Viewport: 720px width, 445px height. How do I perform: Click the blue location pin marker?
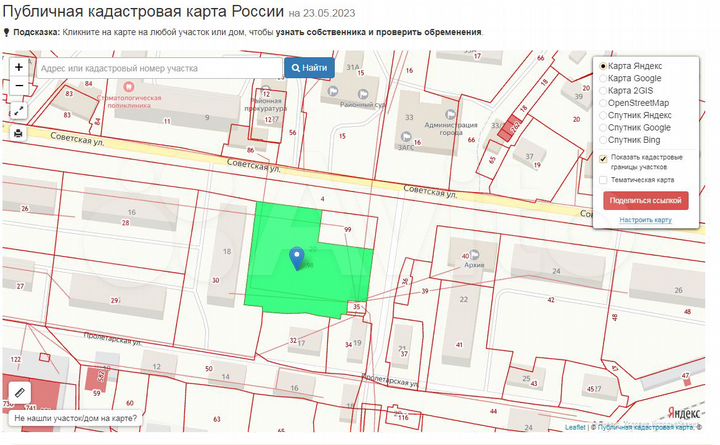(x=297, y=258)
